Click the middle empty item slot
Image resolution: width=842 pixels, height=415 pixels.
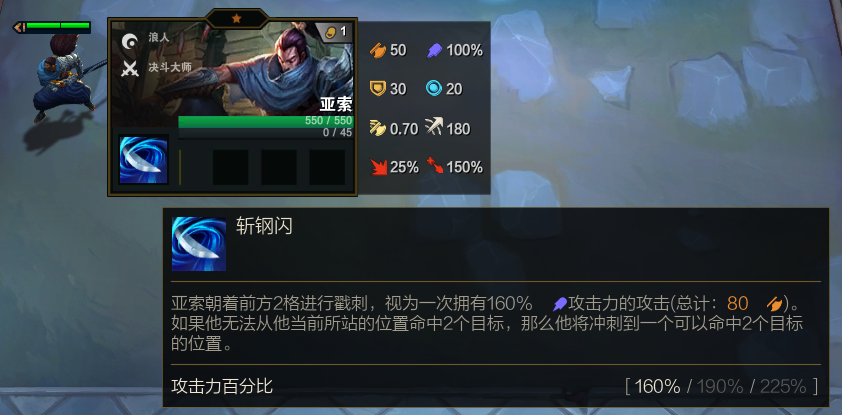pos(279,168)
